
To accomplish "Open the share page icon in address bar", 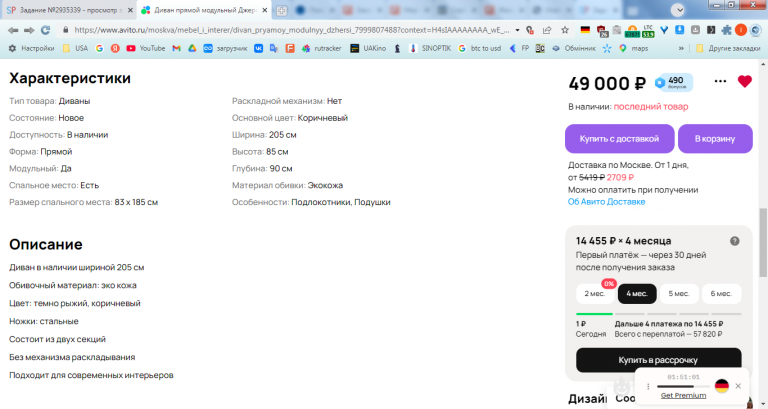I will click(547, 30).
